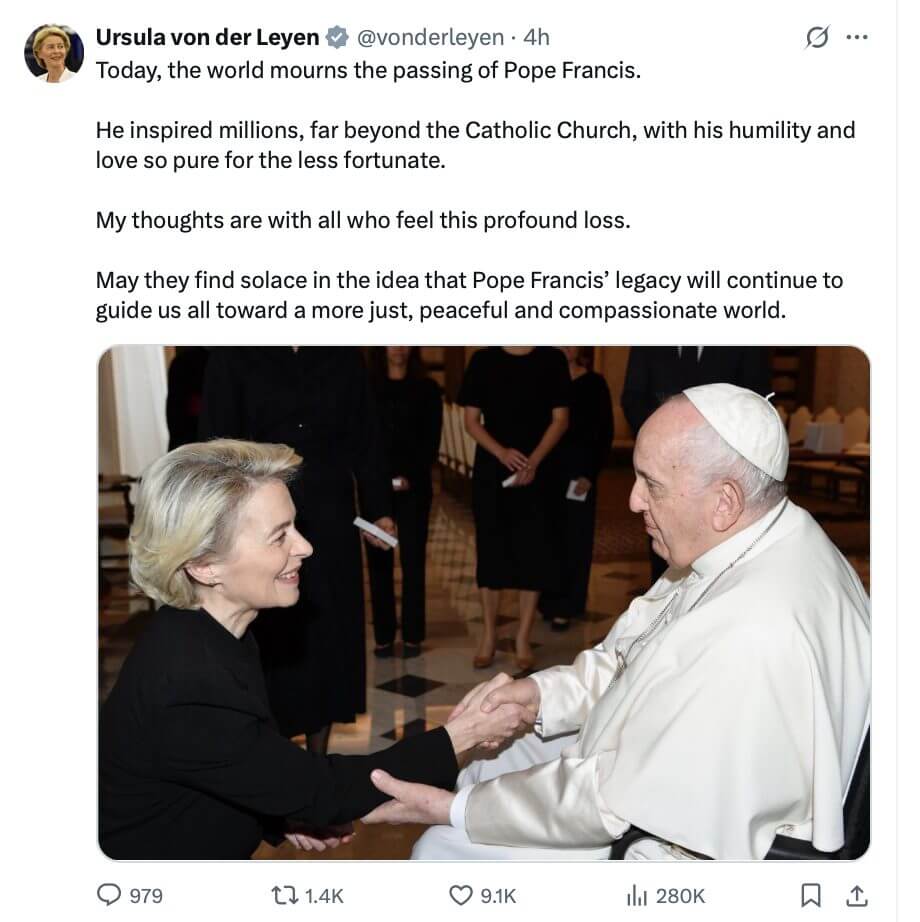Click the @vonderleyen handle
Image resolution: width=920 pixels, height=922 pixels.
tap(430, 38)
